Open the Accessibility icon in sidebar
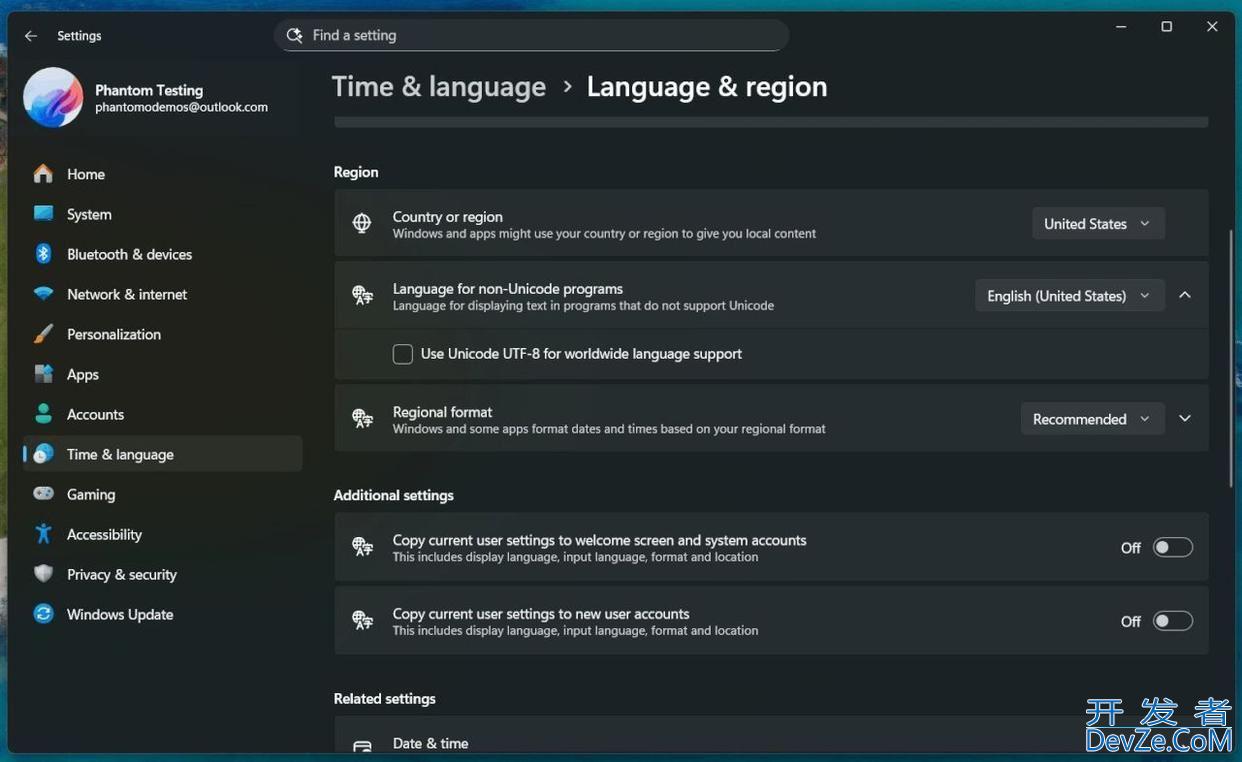 43,534
